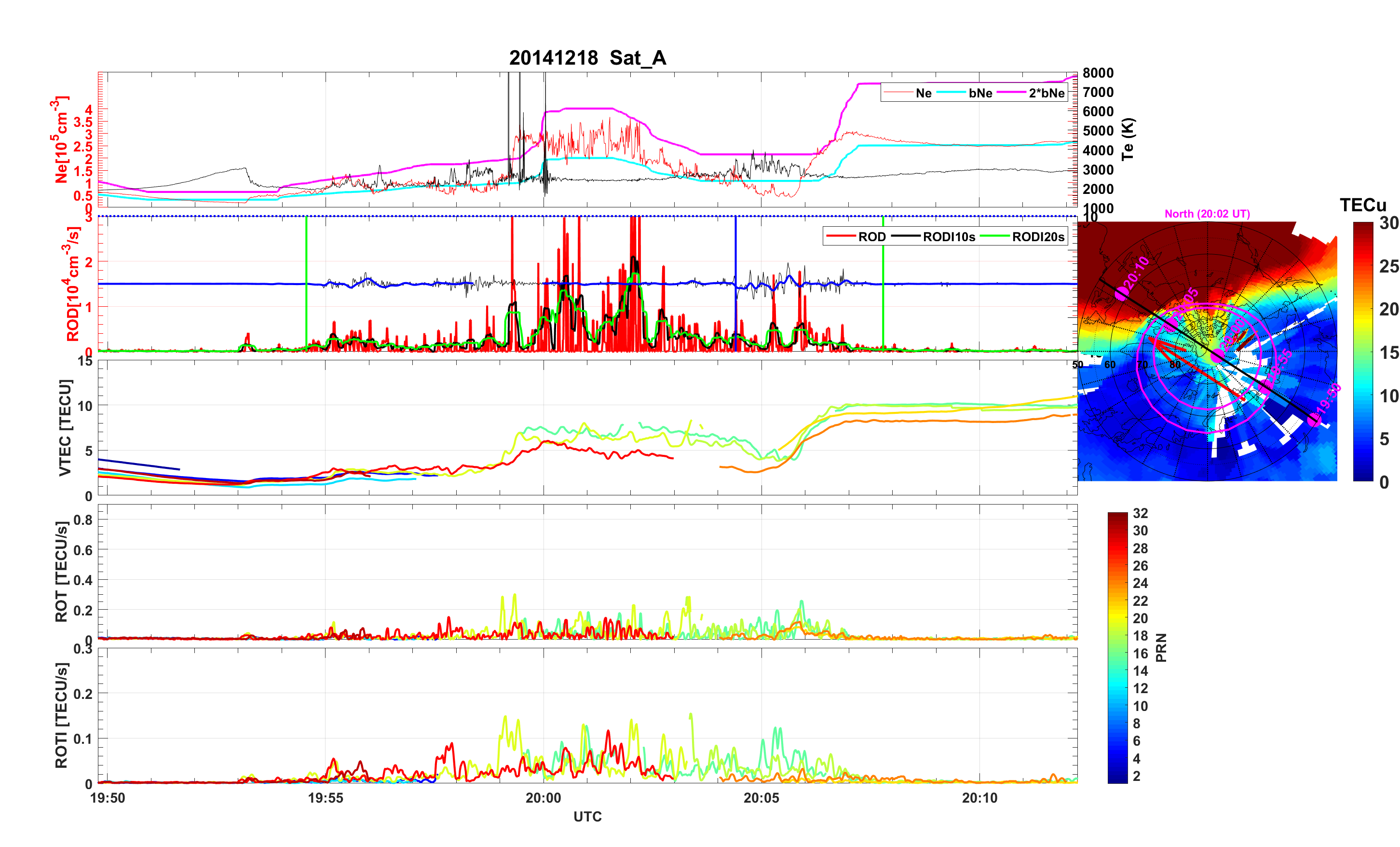1400x847 pixels.
Task: Click the 20141218 Sat_A figure title
Action: (587, 58)
